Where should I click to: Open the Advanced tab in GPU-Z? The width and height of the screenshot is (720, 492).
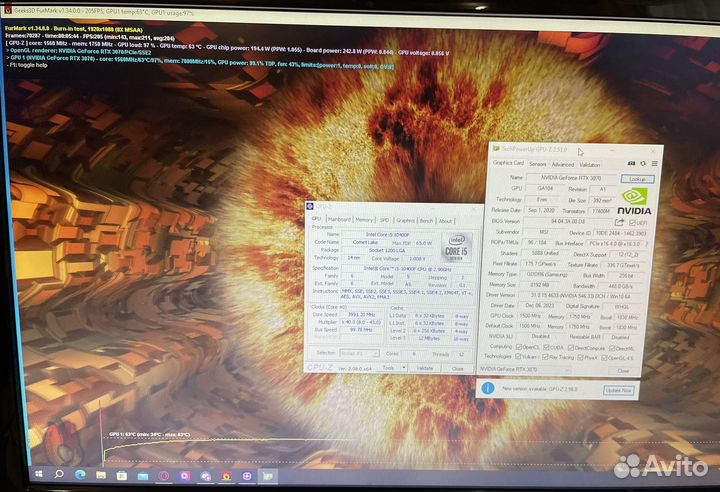click(x=562, y=164)
